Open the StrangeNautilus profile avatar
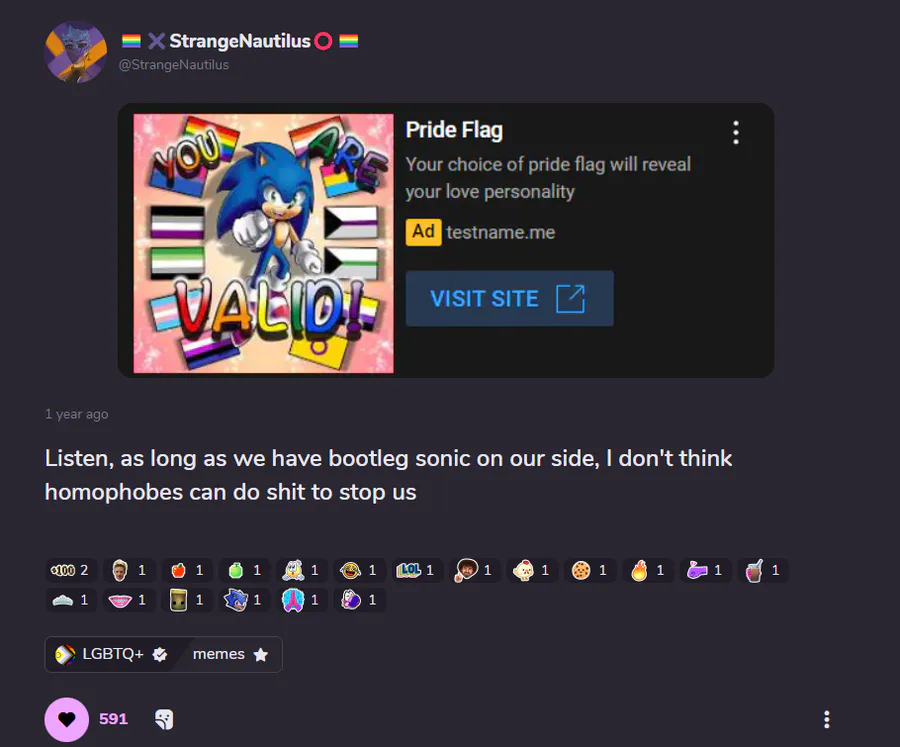 click(76, 52)
